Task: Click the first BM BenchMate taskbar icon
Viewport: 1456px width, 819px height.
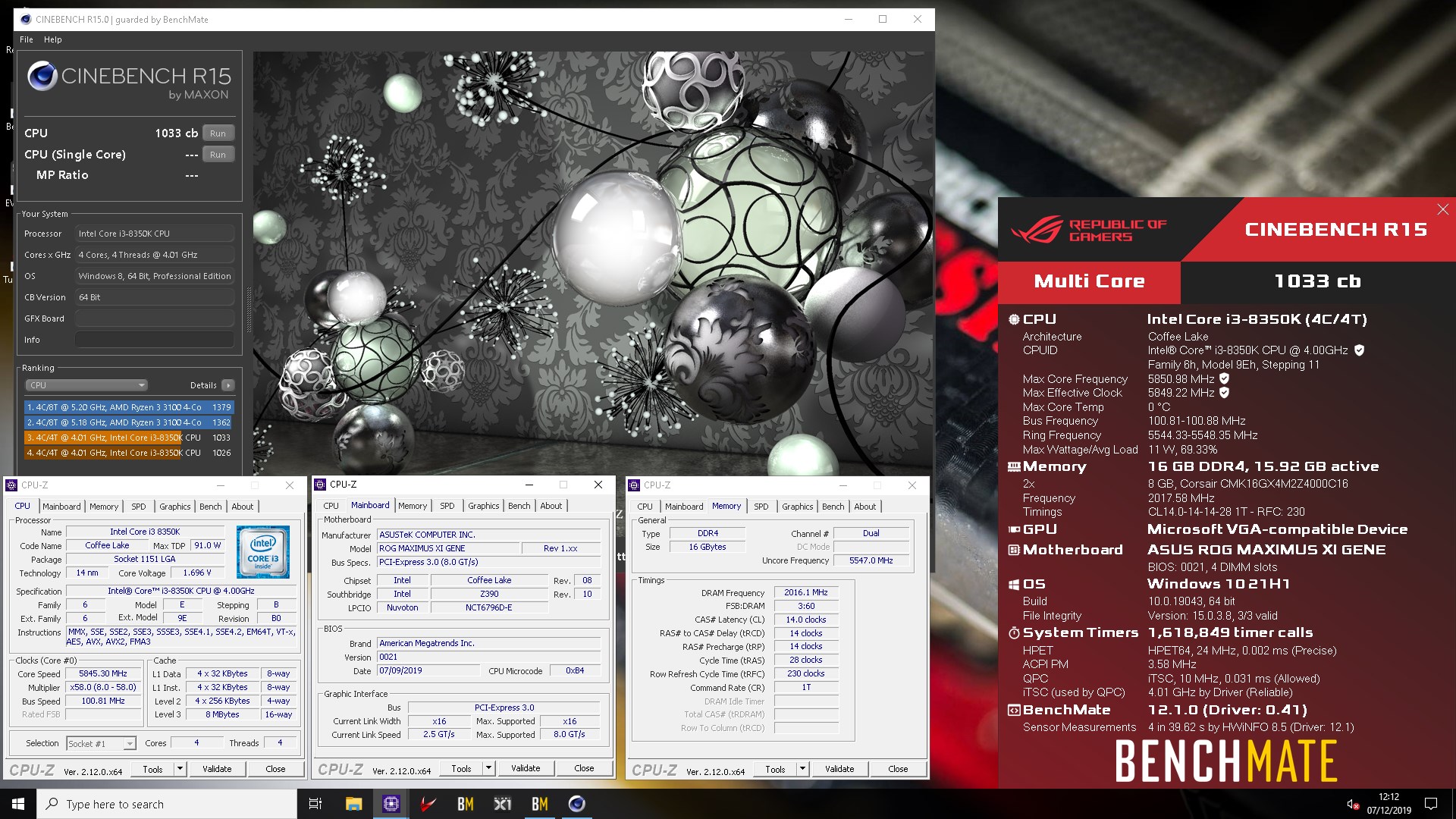Action: (466, 804)
